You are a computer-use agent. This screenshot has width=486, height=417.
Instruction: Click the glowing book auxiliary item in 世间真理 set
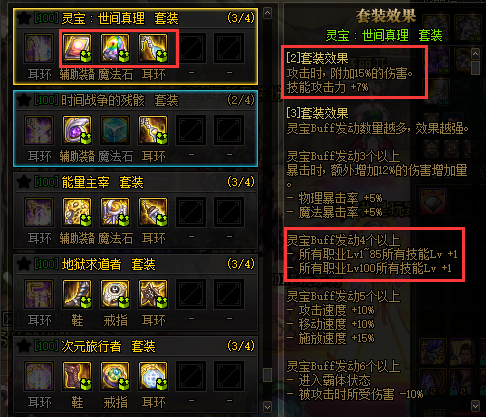[x=77, y=48]
